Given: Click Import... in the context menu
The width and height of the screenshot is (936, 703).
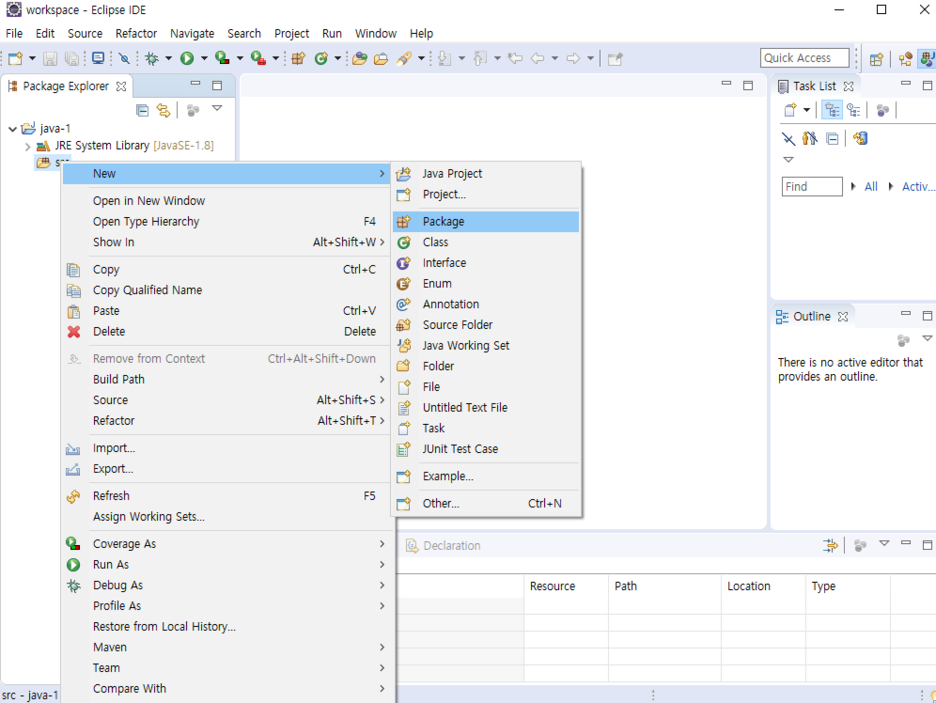Looking at the screenshot, I should (227, 448).
